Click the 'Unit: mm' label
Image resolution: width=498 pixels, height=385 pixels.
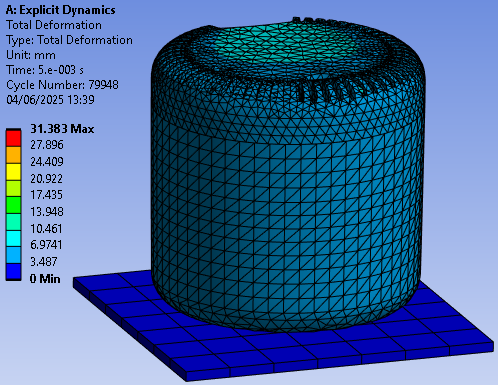[x=31, y=55]
